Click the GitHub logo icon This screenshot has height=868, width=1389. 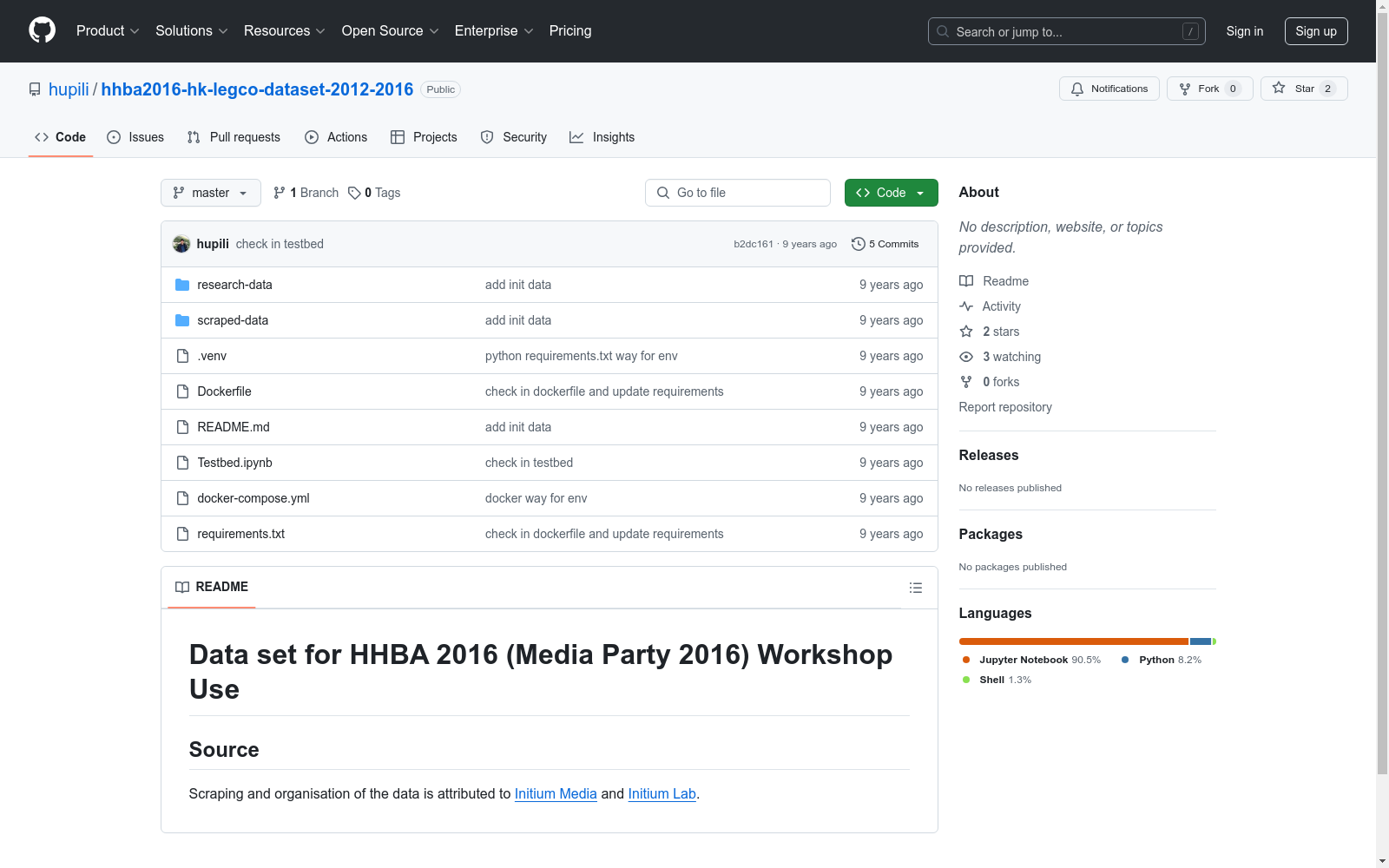click(42, 30)
